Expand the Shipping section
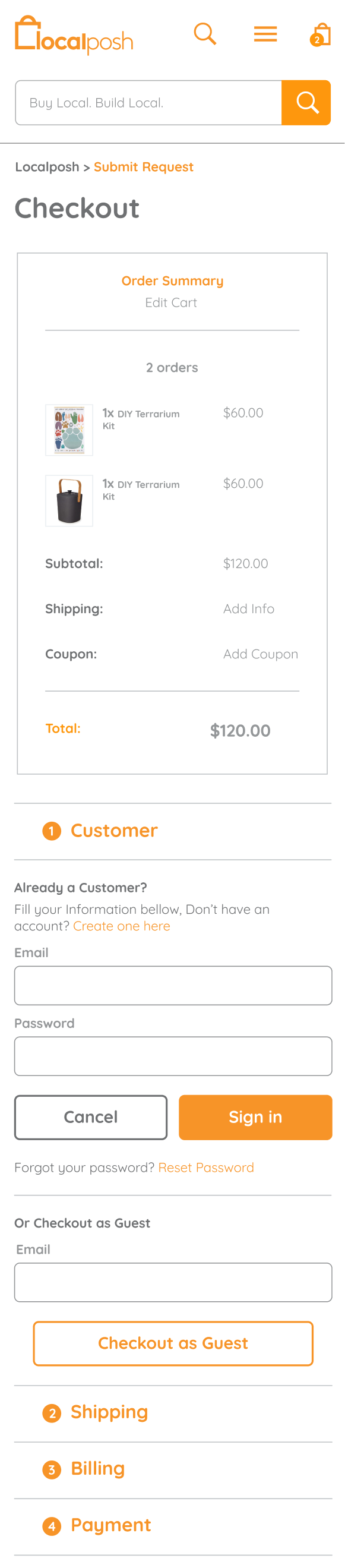 pos(109,1412)
